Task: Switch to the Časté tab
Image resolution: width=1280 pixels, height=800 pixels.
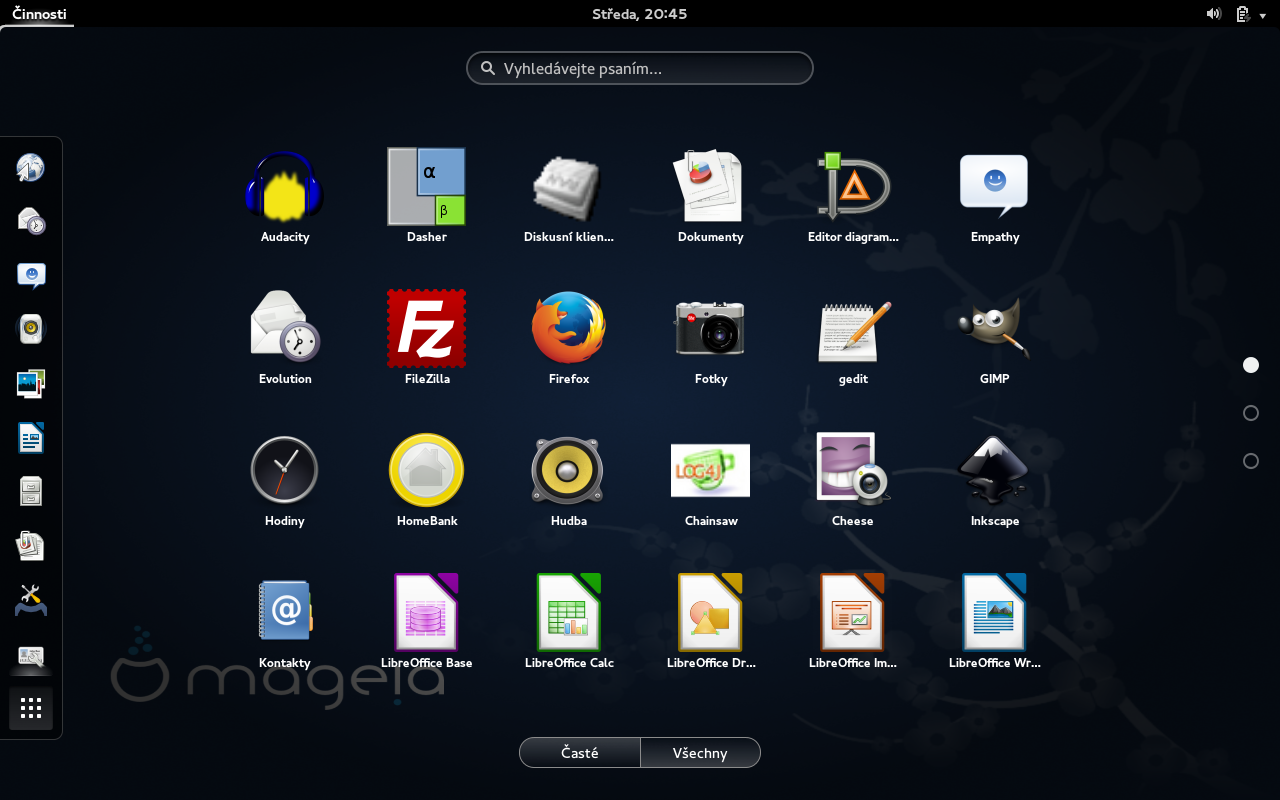Action: [580, 753]
